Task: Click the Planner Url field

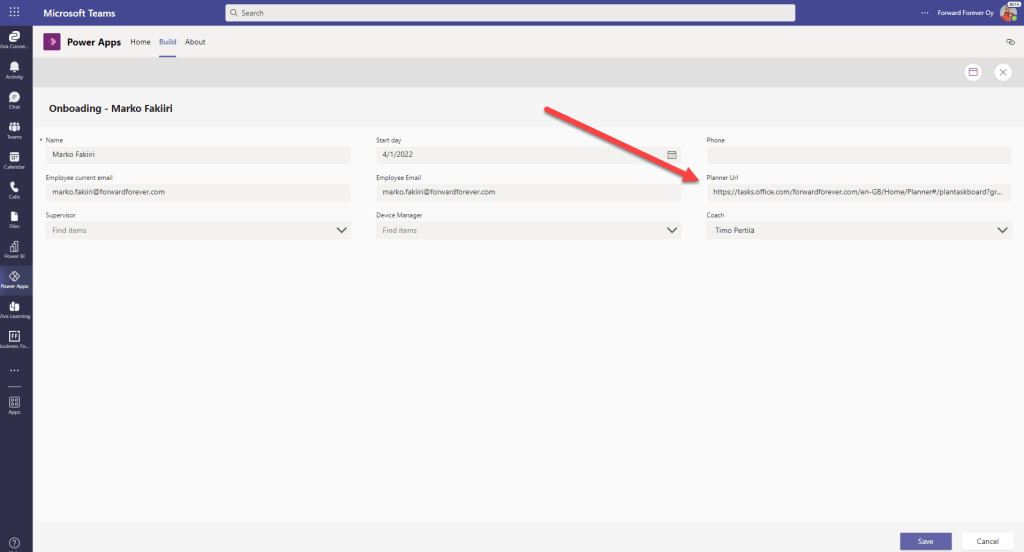Action: click(858, 192)
